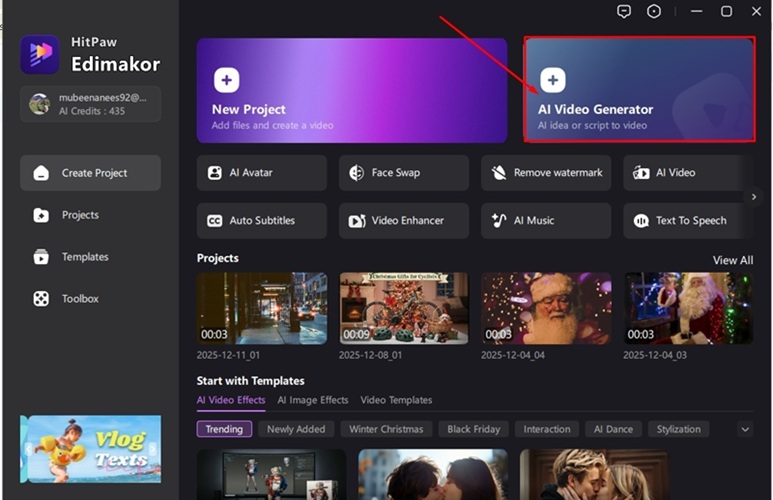Open the AI Avatar tool

262,173
